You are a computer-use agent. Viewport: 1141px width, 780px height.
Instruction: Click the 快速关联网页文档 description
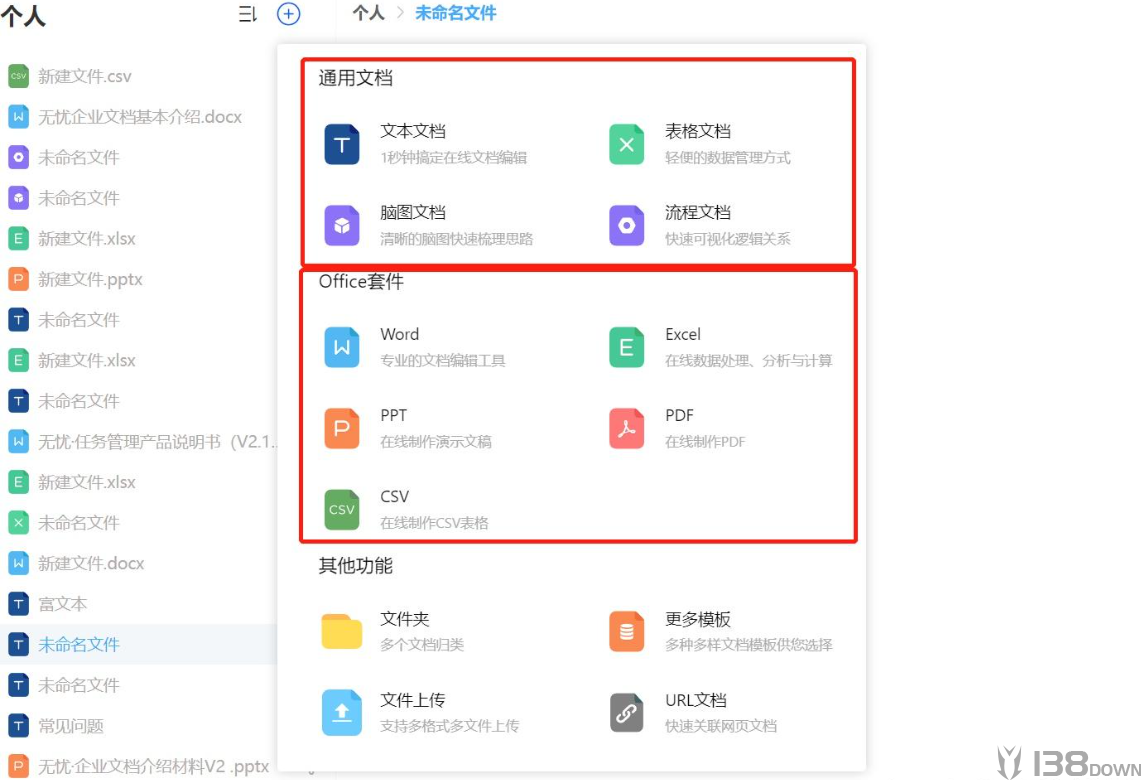pos(721,725)
